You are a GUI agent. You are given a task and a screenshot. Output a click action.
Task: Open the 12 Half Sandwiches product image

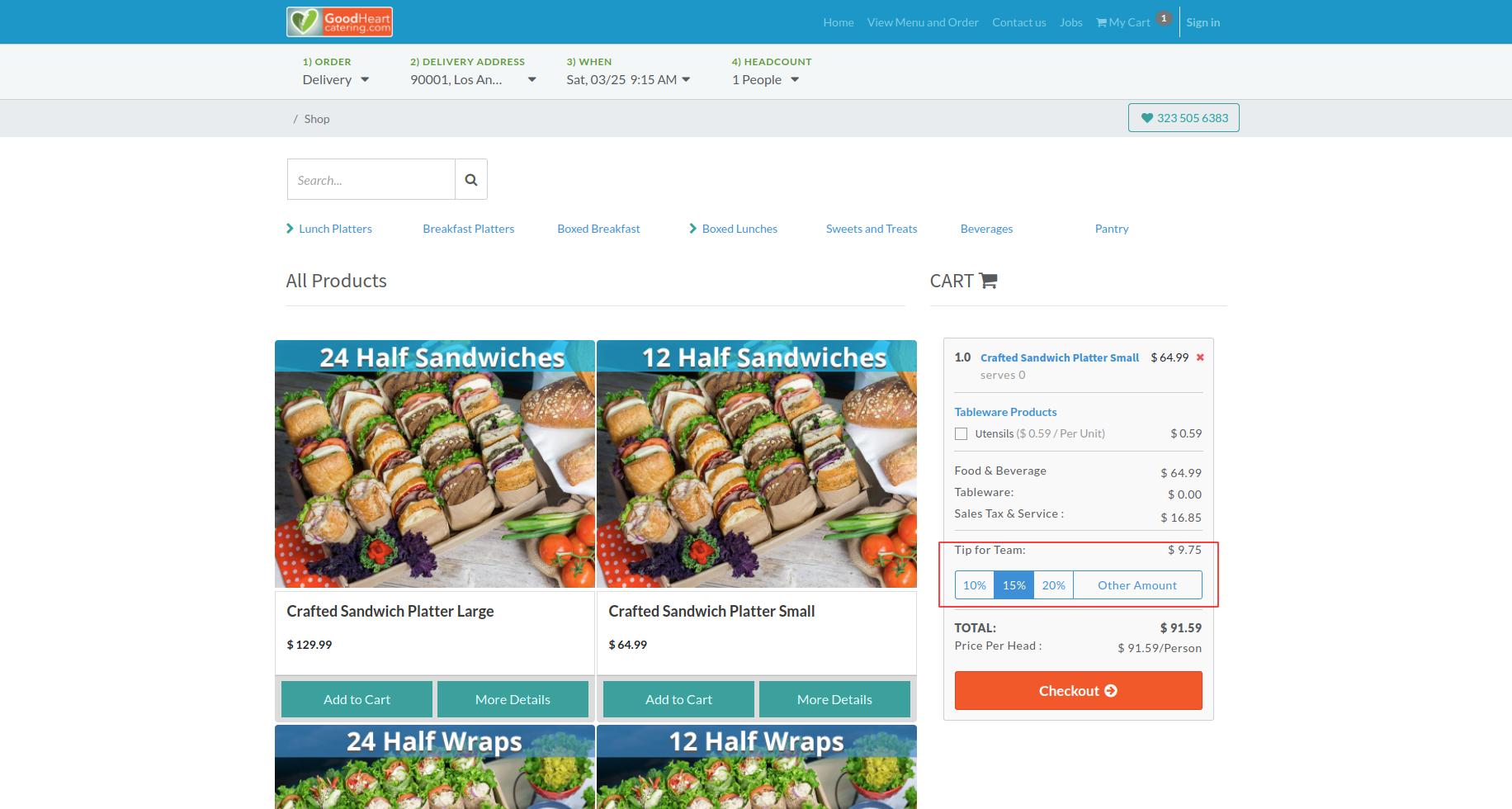click(x=757, y=464)
